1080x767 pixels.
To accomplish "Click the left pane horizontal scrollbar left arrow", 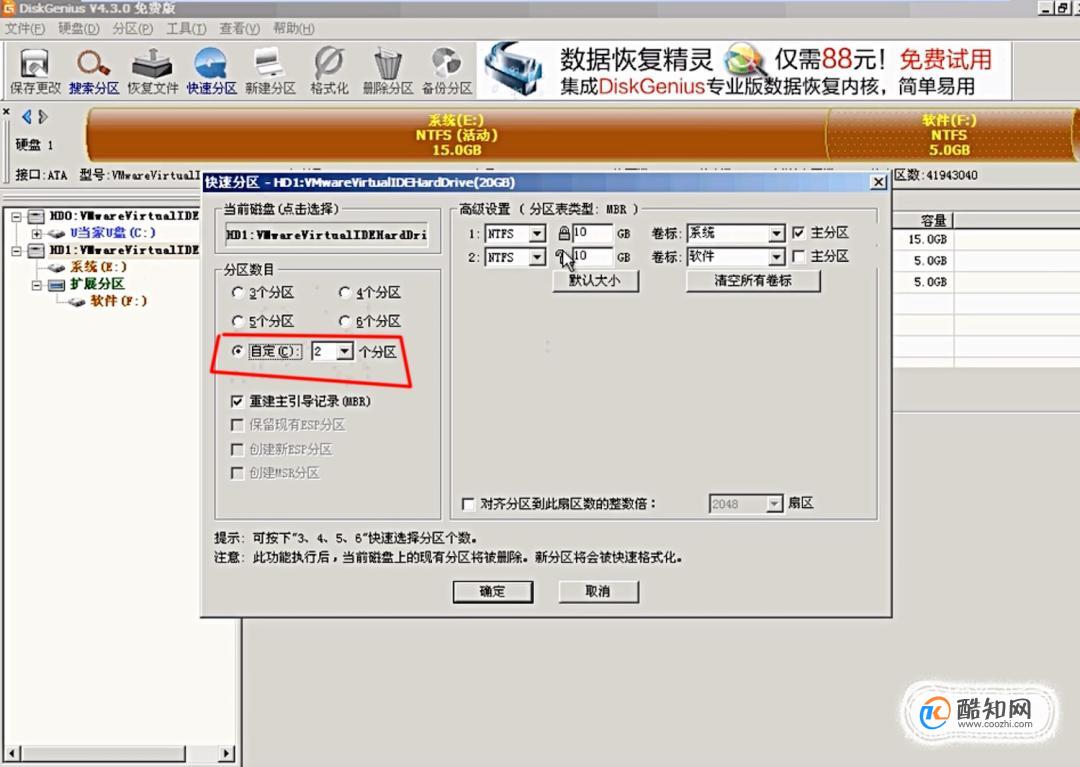I will [12, 754].
